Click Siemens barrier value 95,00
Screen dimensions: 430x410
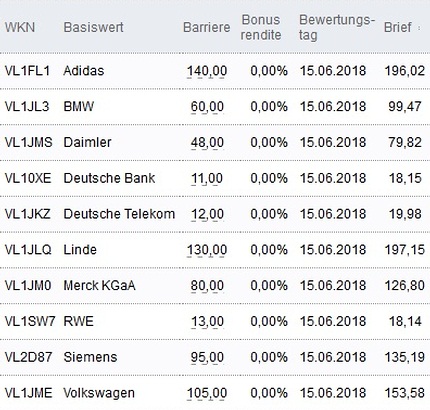click(x=207, y=358)
